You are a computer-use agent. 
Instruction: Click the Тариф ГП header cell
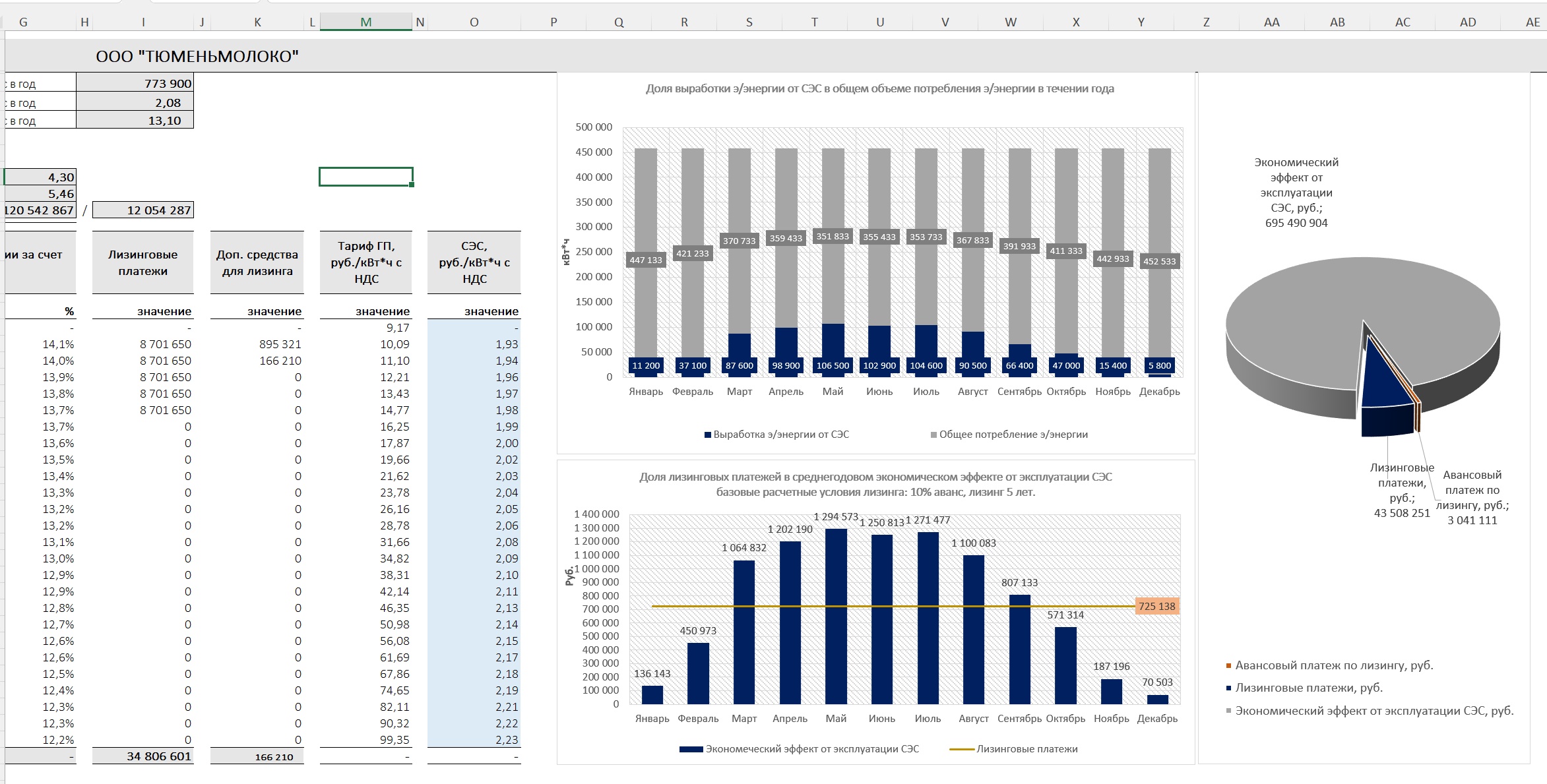pos(366,262)
